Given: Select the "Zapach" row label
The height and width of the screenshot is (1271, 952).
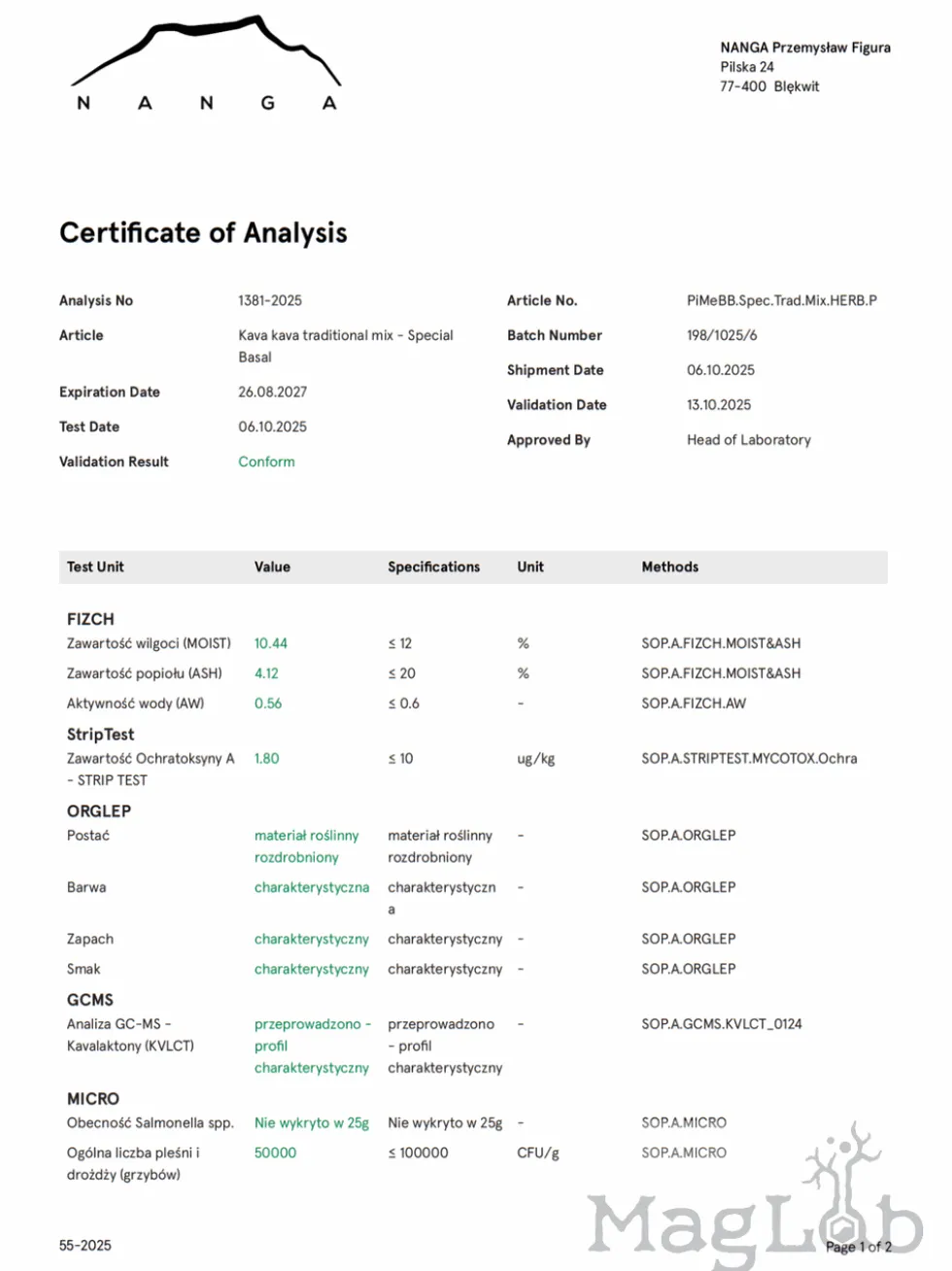Looking at the screenshot, I should click(x=90, y=940).
